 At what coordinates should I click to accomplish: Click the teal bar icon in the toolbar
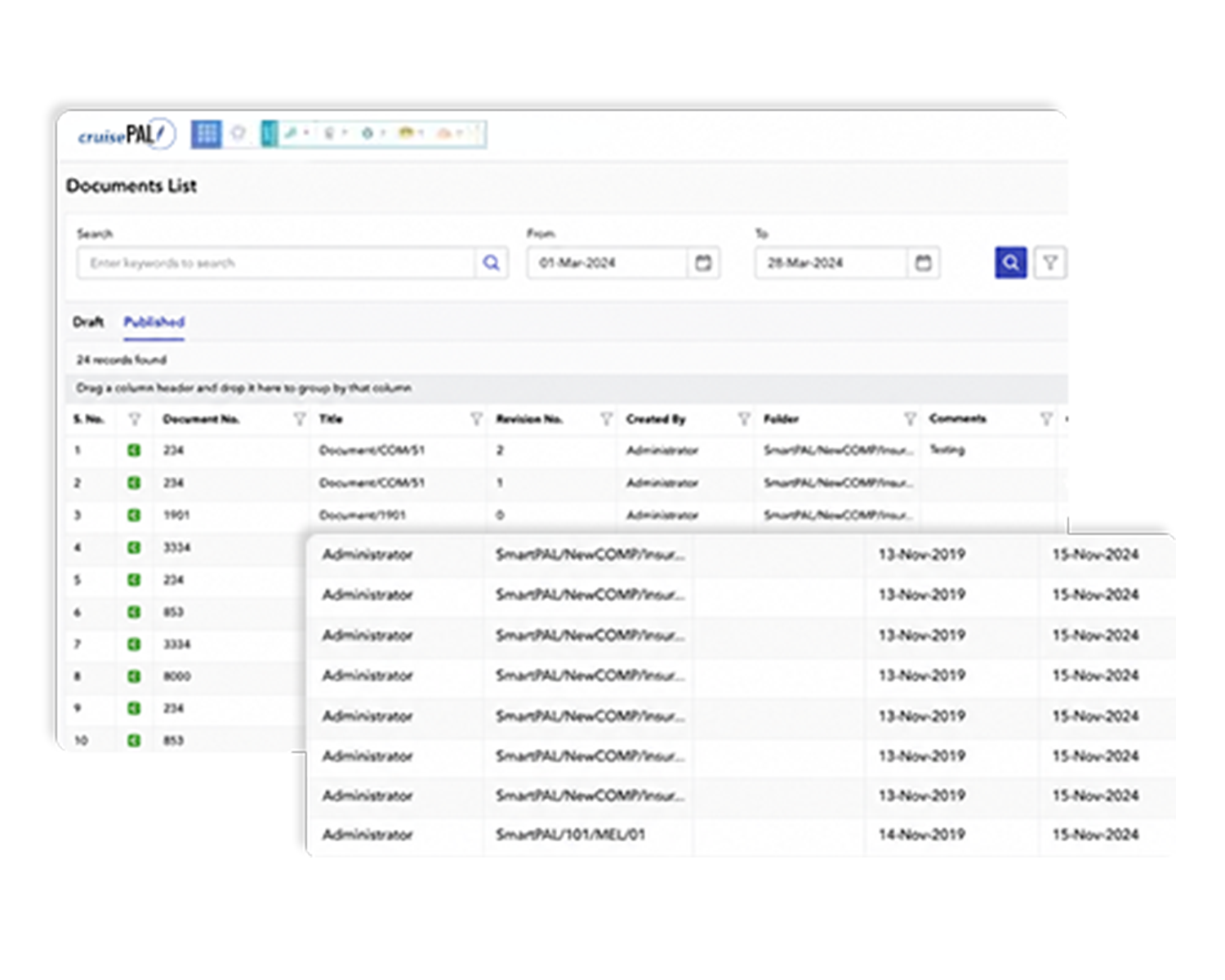pos(269,134)
